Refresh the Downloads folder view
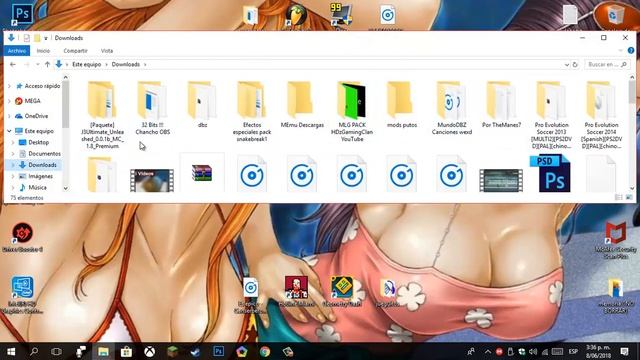Image resolution: width=640 pixels, height=360 pixels. tap(575, 64)
